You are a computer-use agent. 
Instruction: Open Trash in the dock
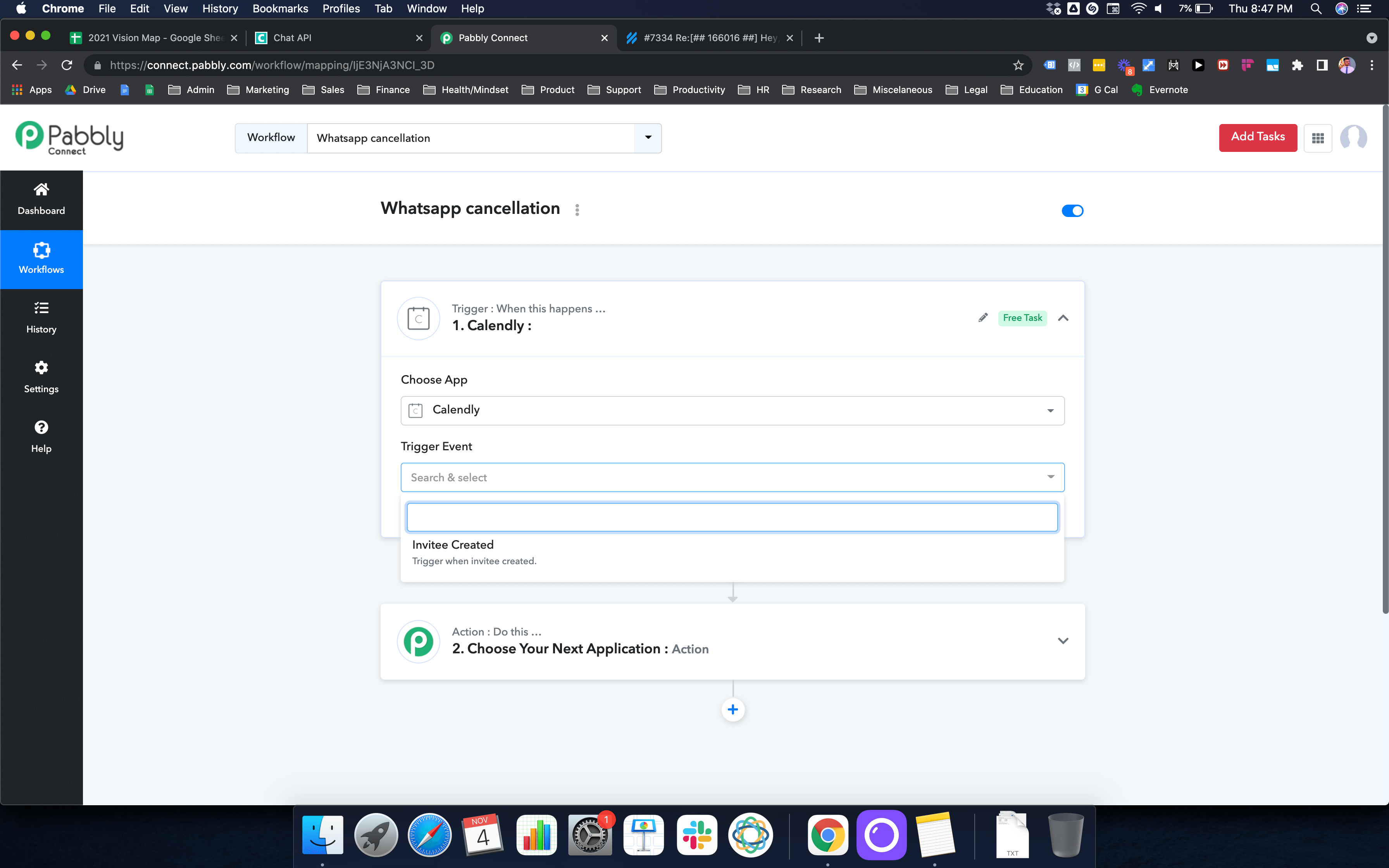point(1065,835)
